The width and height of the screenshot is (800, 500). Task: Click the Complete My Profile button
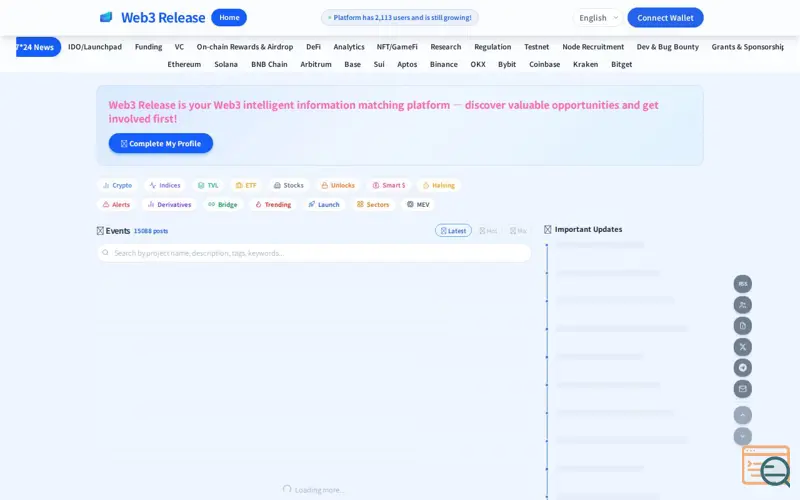pos(161,143)
